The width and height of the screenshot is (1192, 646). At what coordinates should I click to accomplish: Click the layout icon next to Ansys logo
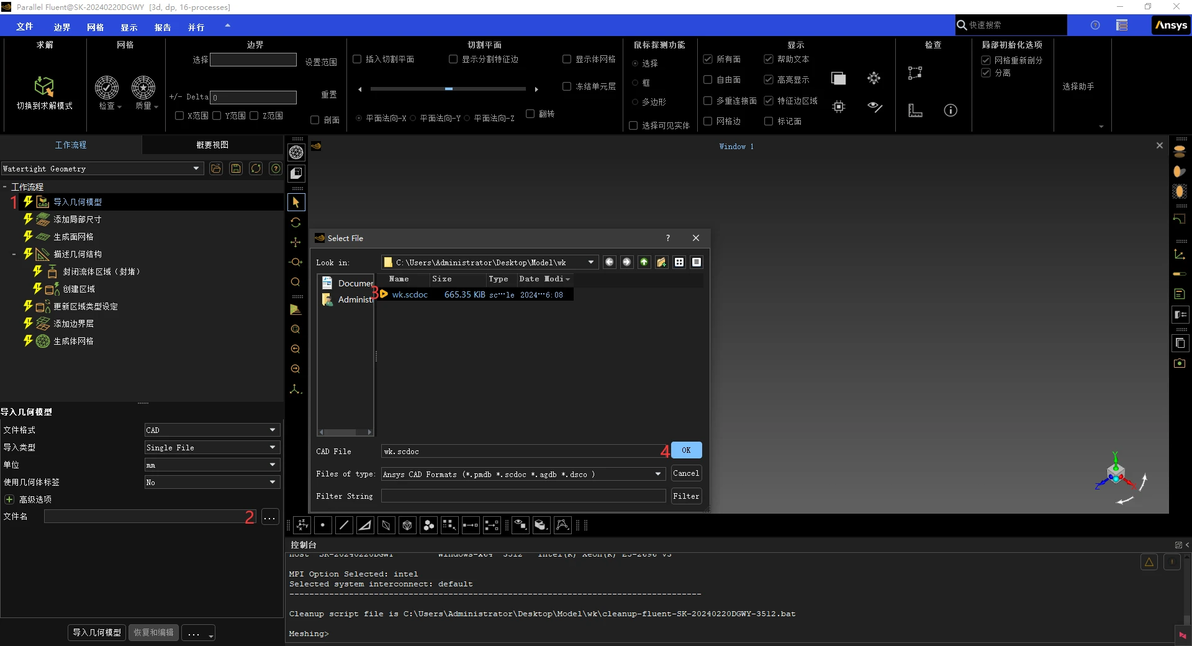point(1122,25)
